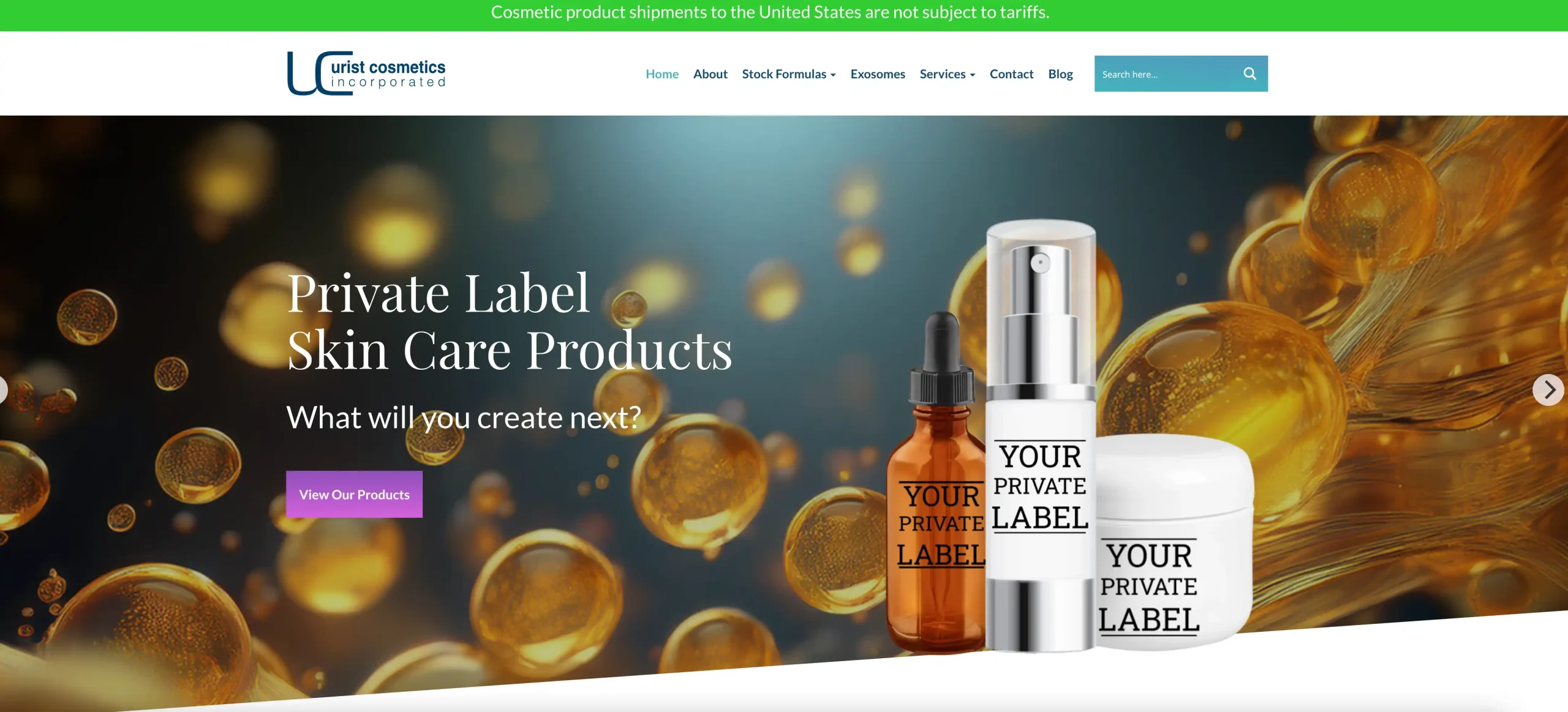Click View Our Products button
Screen dimensions: 1568x712
354,494
